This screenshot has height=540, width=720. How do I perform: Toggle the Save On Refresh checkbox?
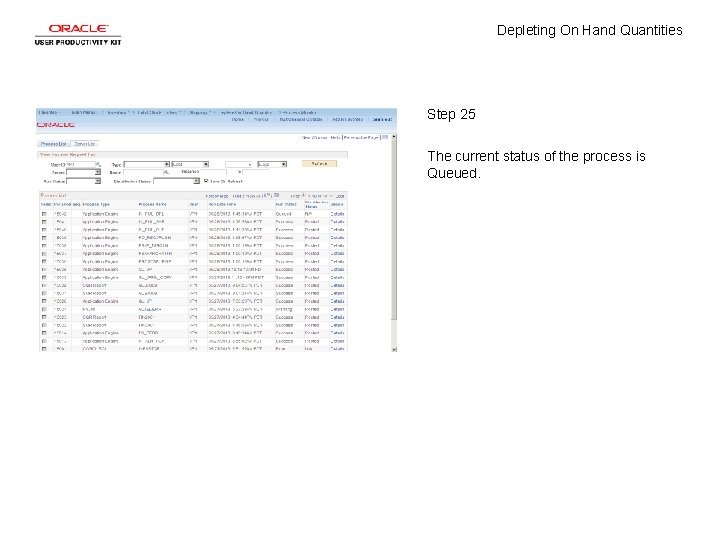point(206,181)
